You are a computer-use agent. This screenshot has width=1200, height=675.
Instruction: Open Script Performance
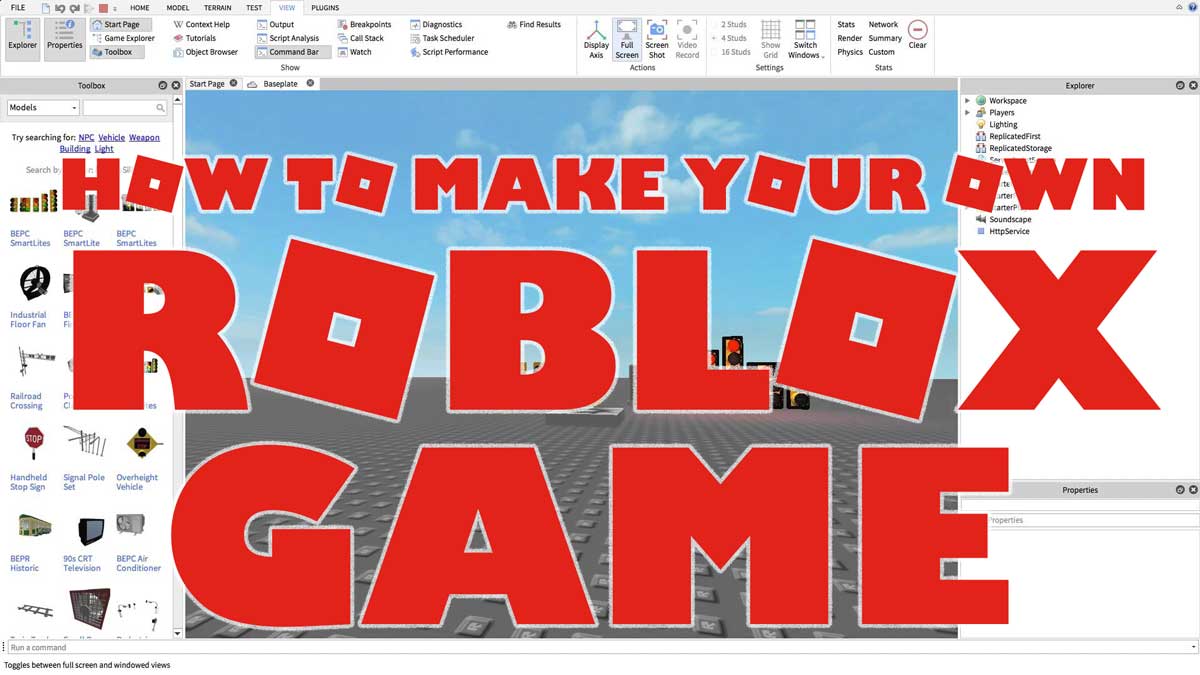448,52
